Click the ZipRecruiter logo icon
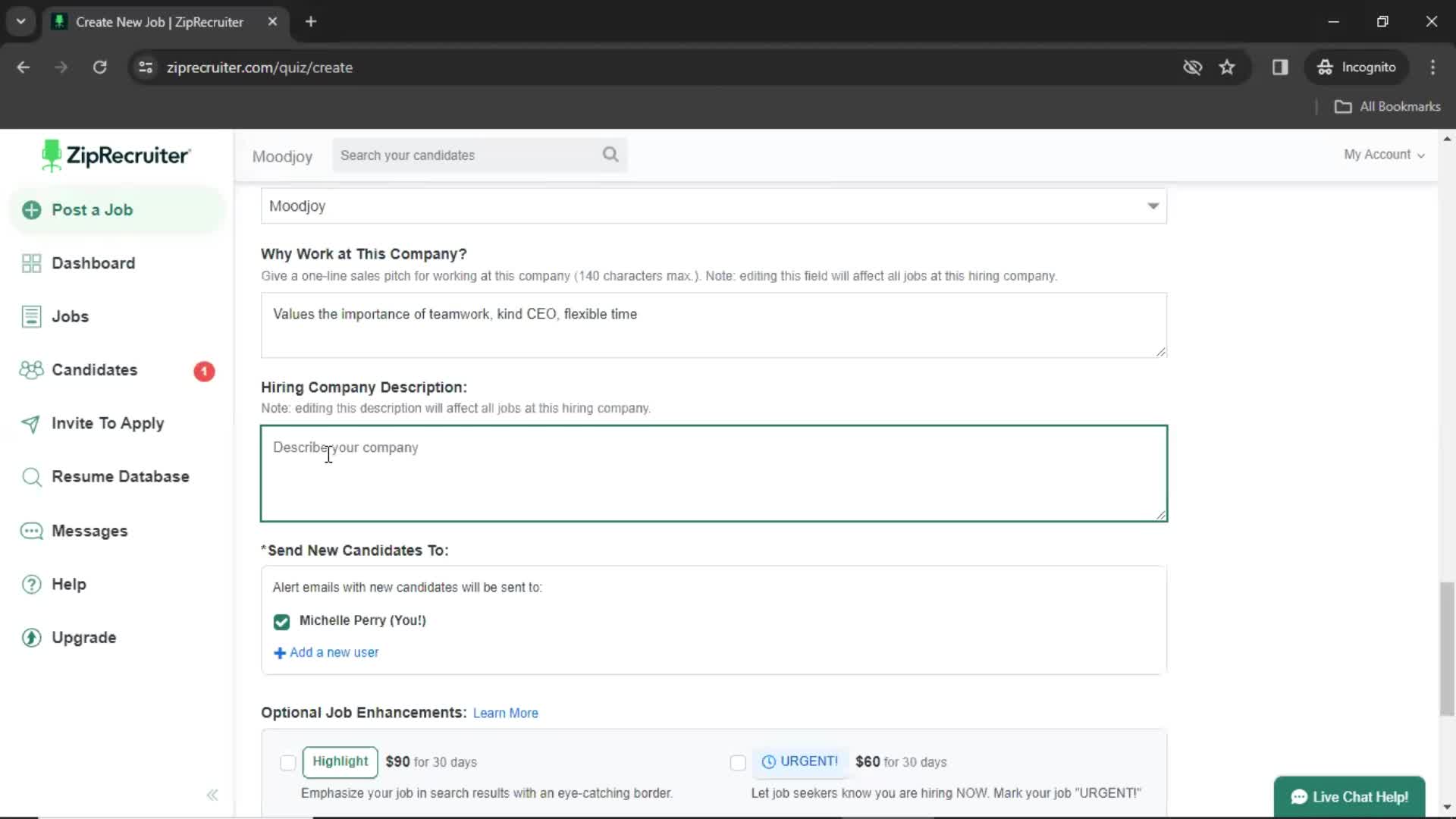 52,156
